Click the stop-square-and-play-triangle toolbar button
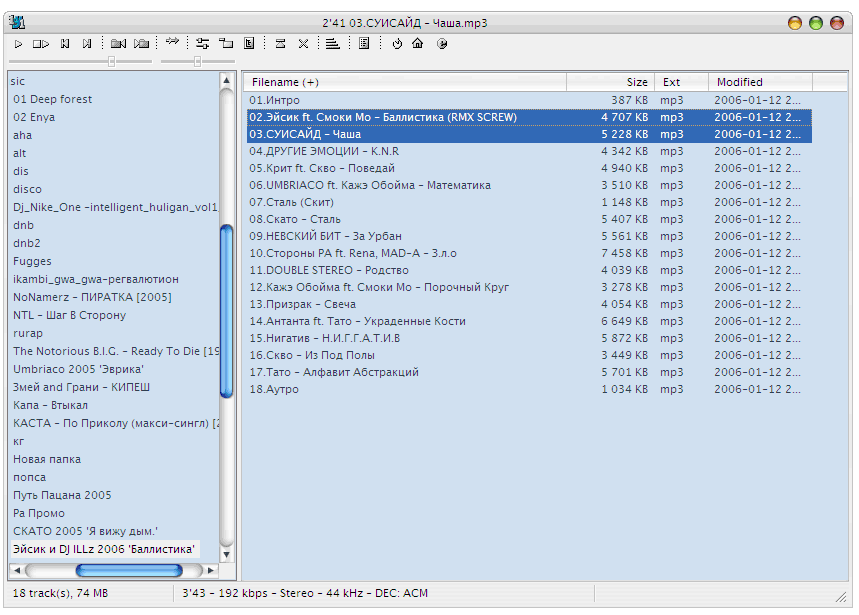859x615 pixels. [41, 44]
